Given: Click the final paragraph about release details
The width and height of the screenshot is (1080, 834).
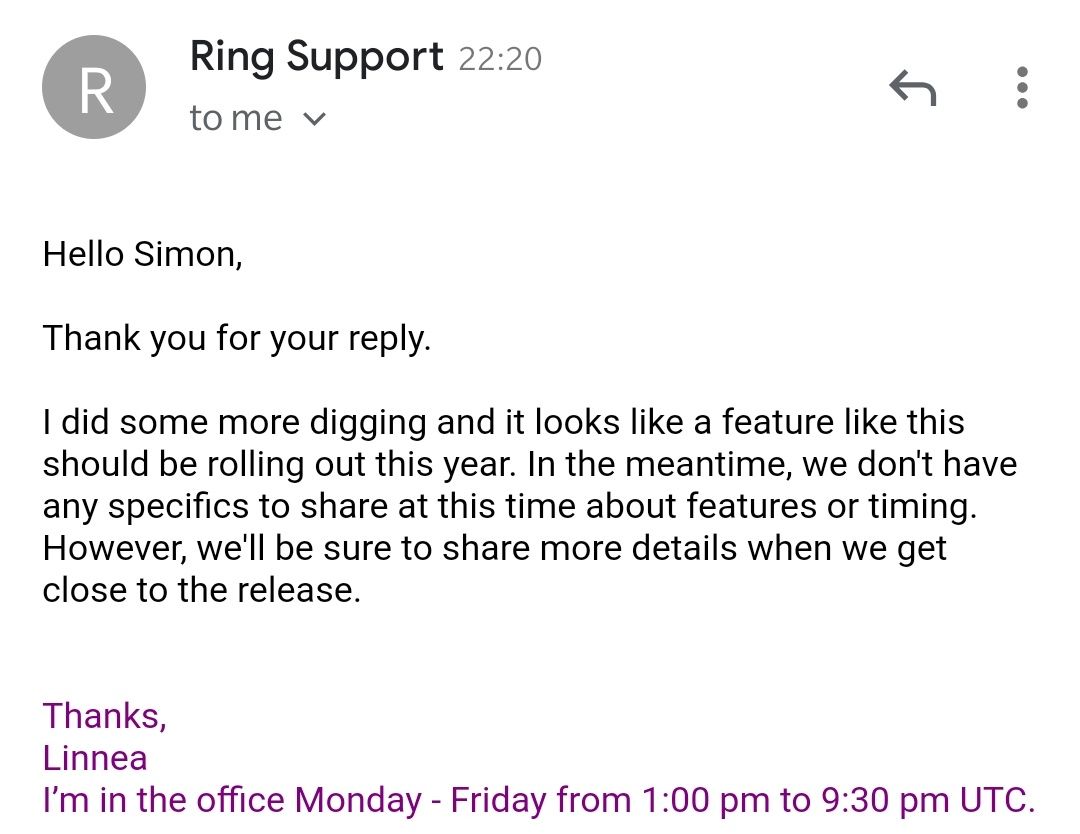Looking at the screenshot, I should 495,548.
